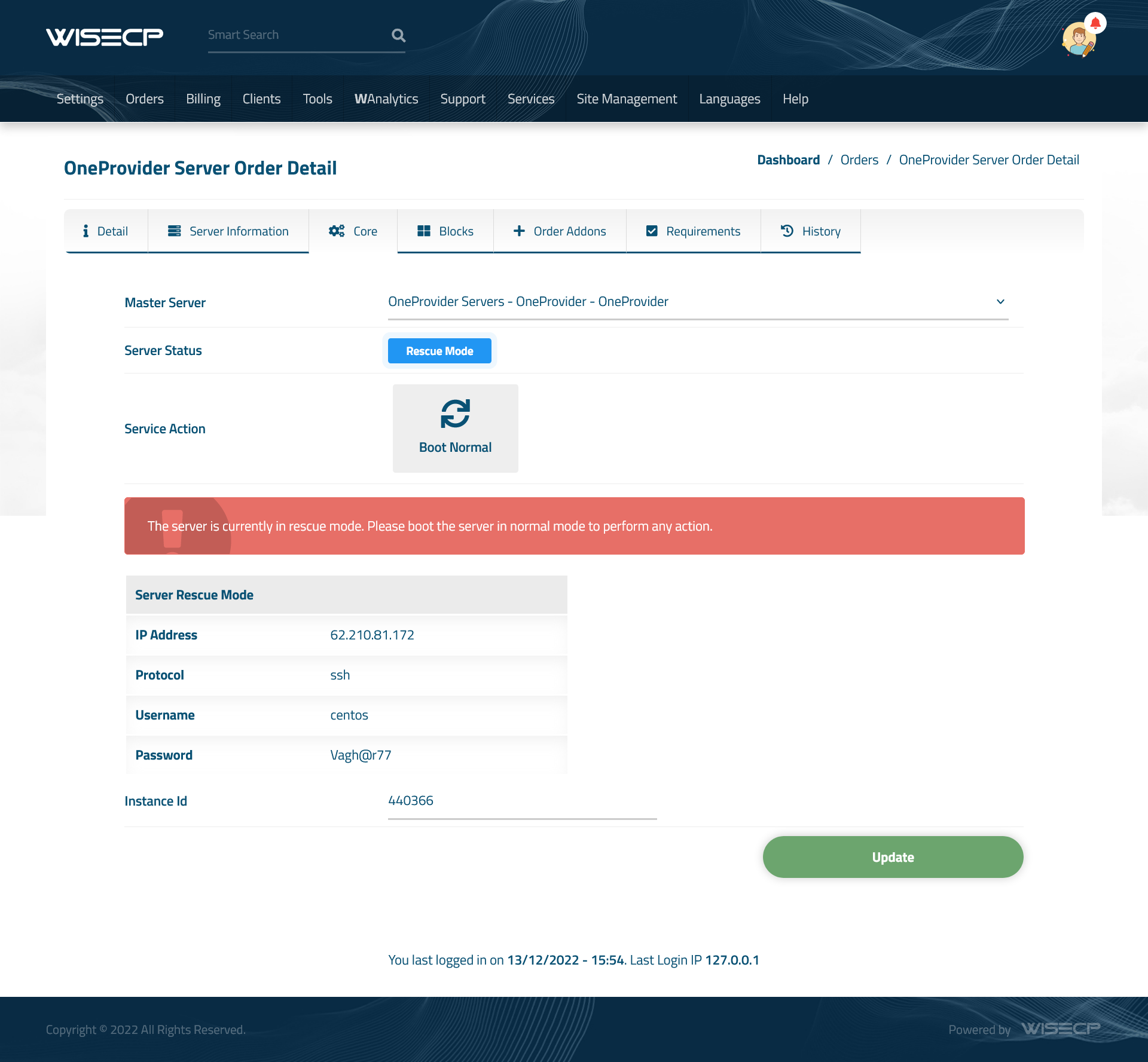The image size is (1148, 1062).
Task: Expand the Master Server dropdown chevron
Action: (x=1000, y=302)
